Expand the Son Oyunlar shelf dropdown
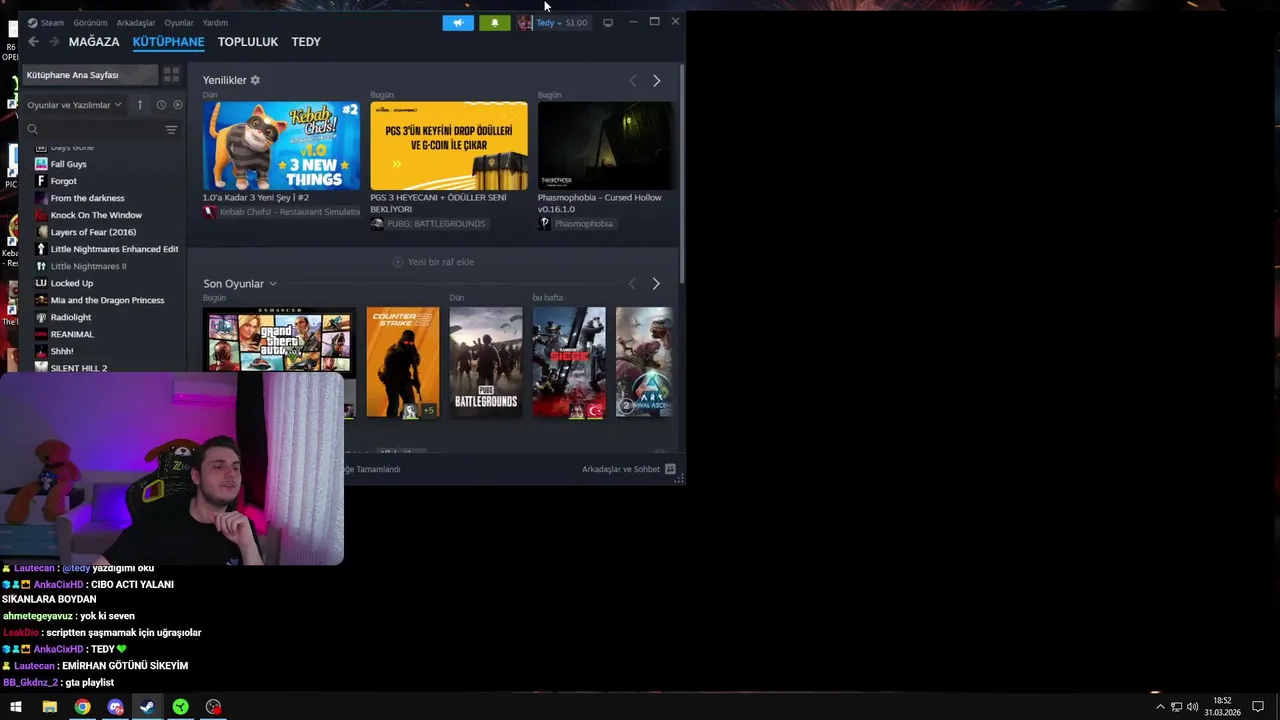Image resolution: width=1280 pixels, height=720 pixels. (272, 284)
